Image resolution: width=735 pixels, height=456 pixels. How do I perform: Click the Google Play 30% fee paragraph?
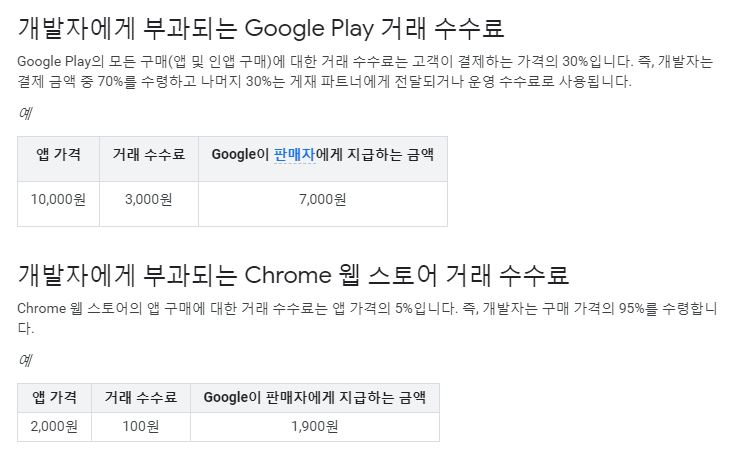point(365,71)
